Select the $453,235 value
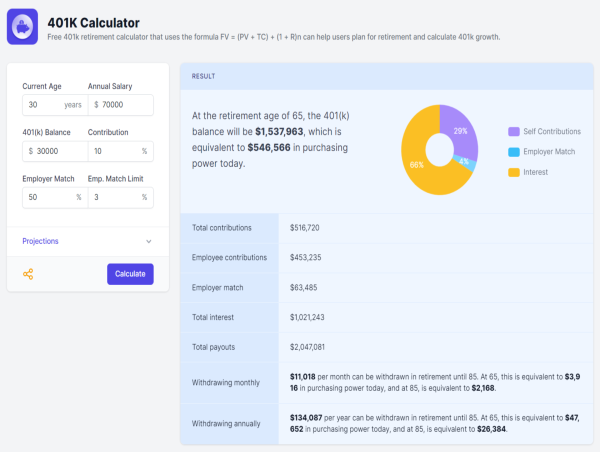600x452 pixels. point(305,258)
